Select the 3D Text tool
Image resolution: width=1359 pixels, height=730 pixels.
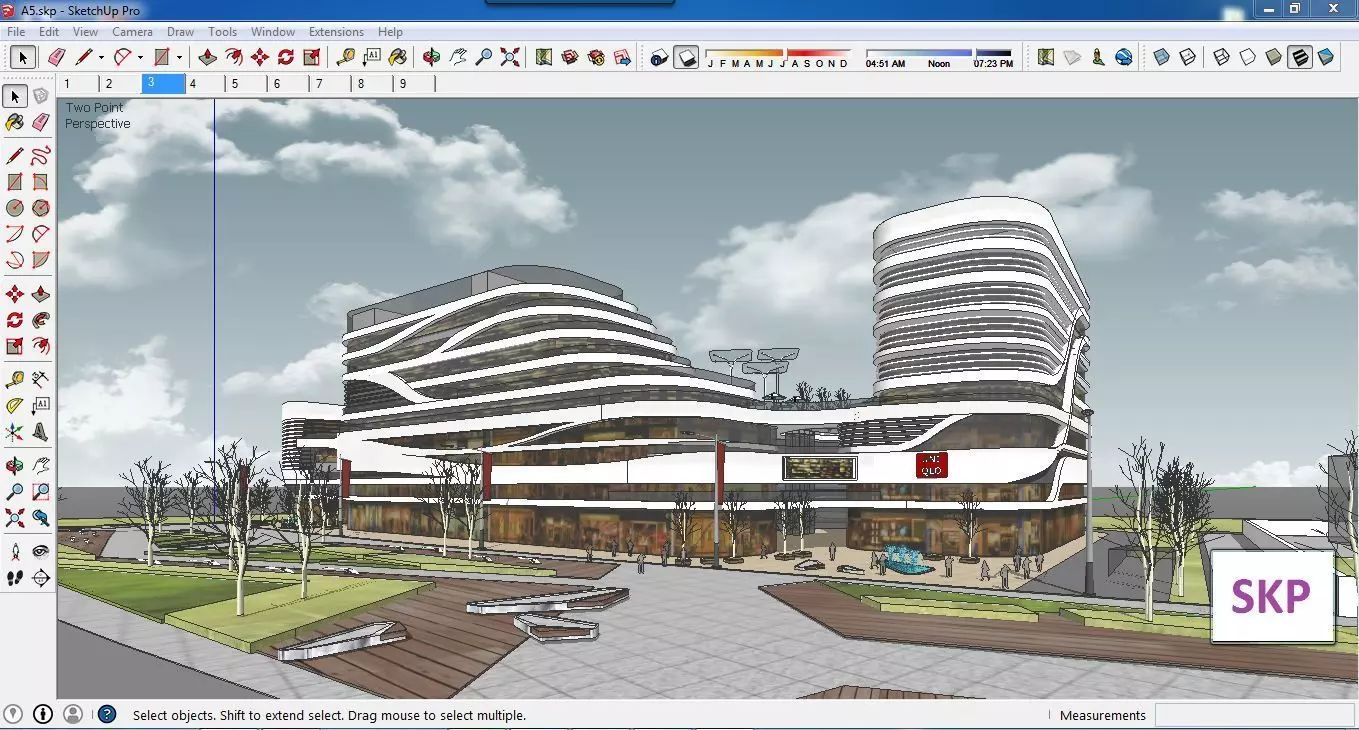[41, 432]
